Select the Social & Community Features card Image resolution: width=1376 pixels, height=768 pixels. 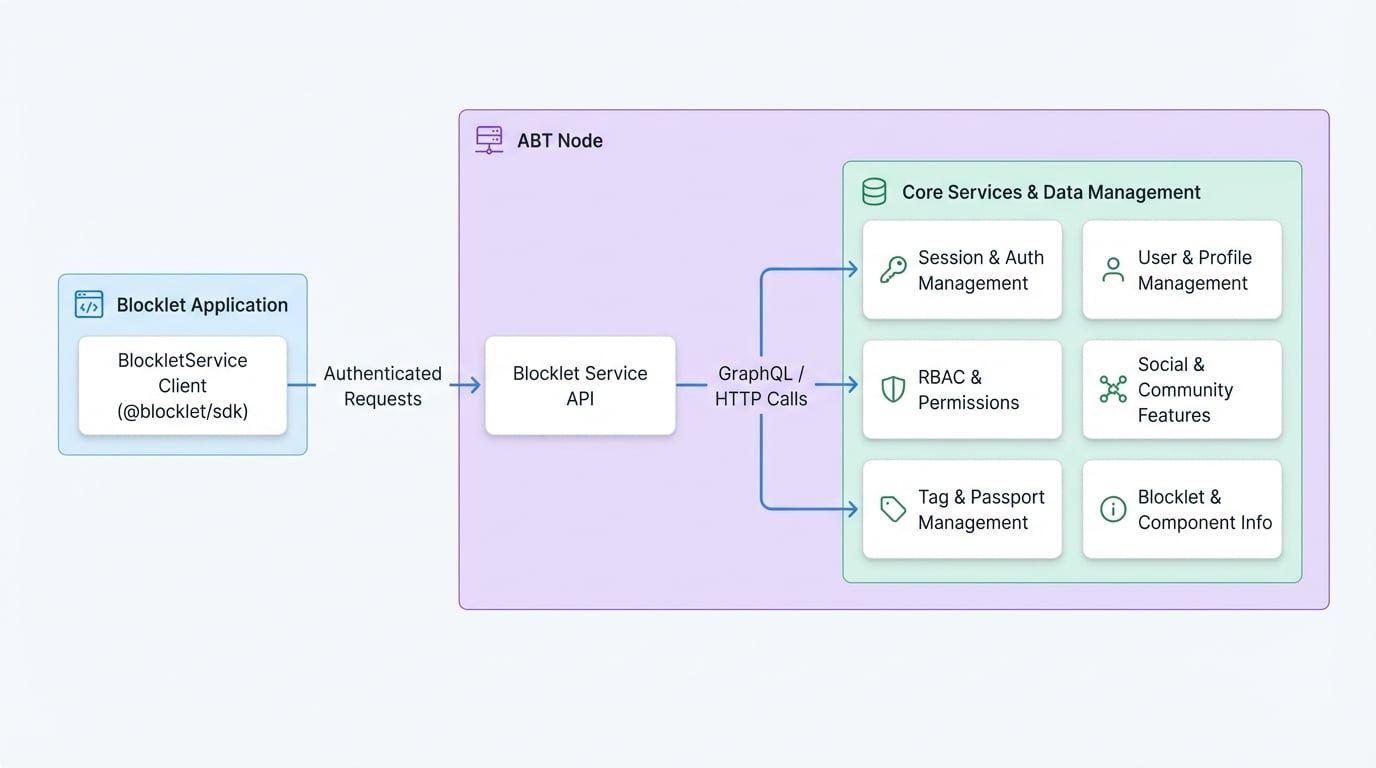coord(1182,390)
